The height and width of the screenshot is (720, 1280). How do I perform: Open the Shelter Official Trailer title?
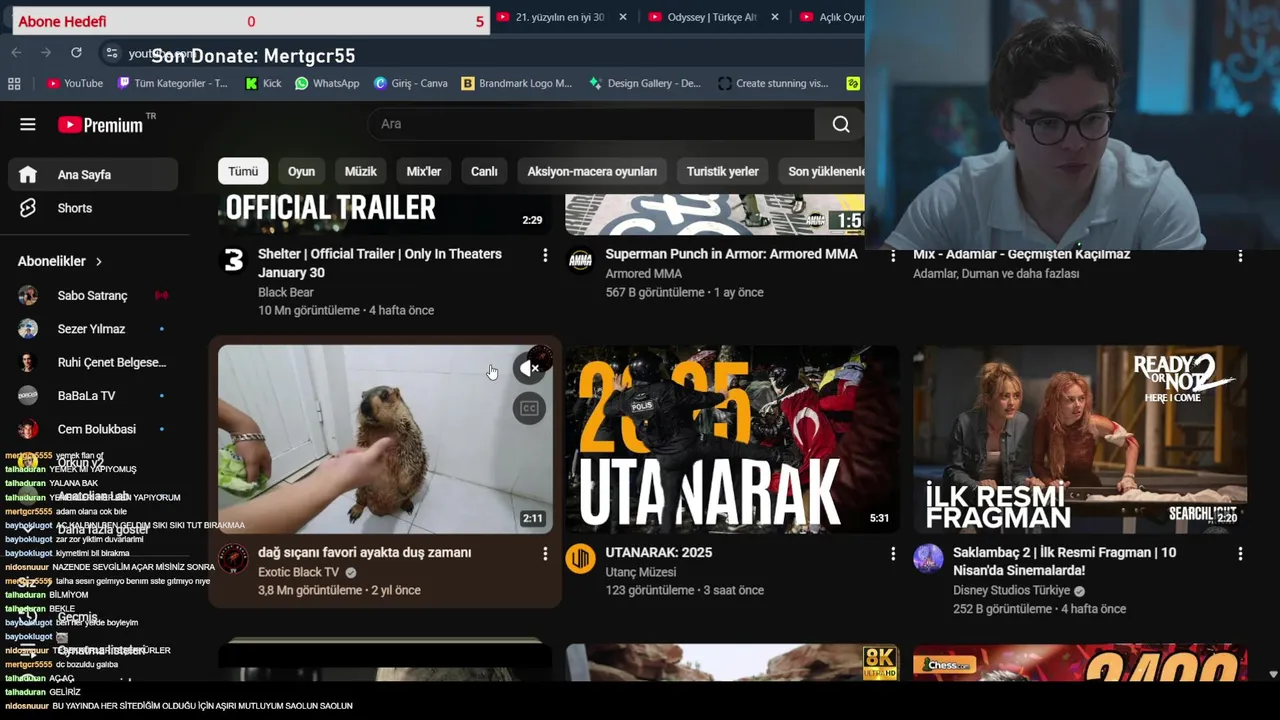click(x=380, y=263)
